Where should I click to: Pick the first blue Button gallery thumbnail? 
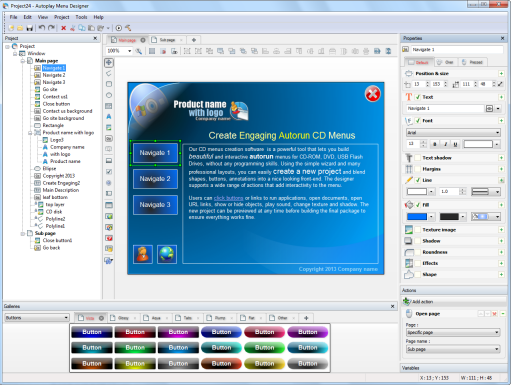92,332
